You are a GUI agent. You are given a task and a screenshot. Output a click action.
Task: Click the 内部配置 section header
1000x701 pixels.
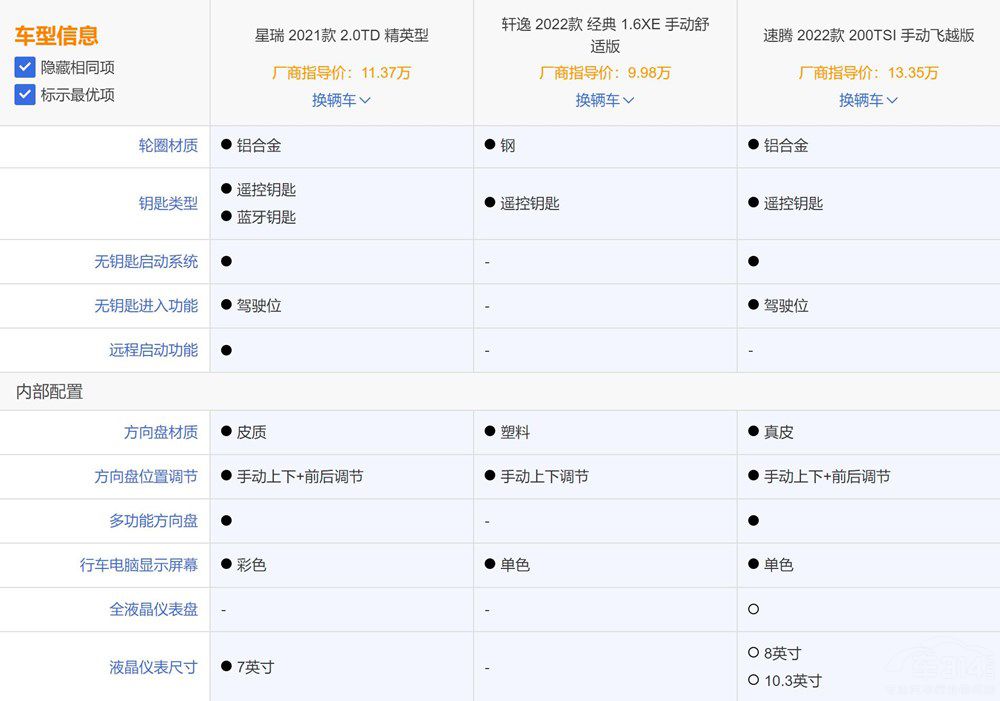(49, 392)
